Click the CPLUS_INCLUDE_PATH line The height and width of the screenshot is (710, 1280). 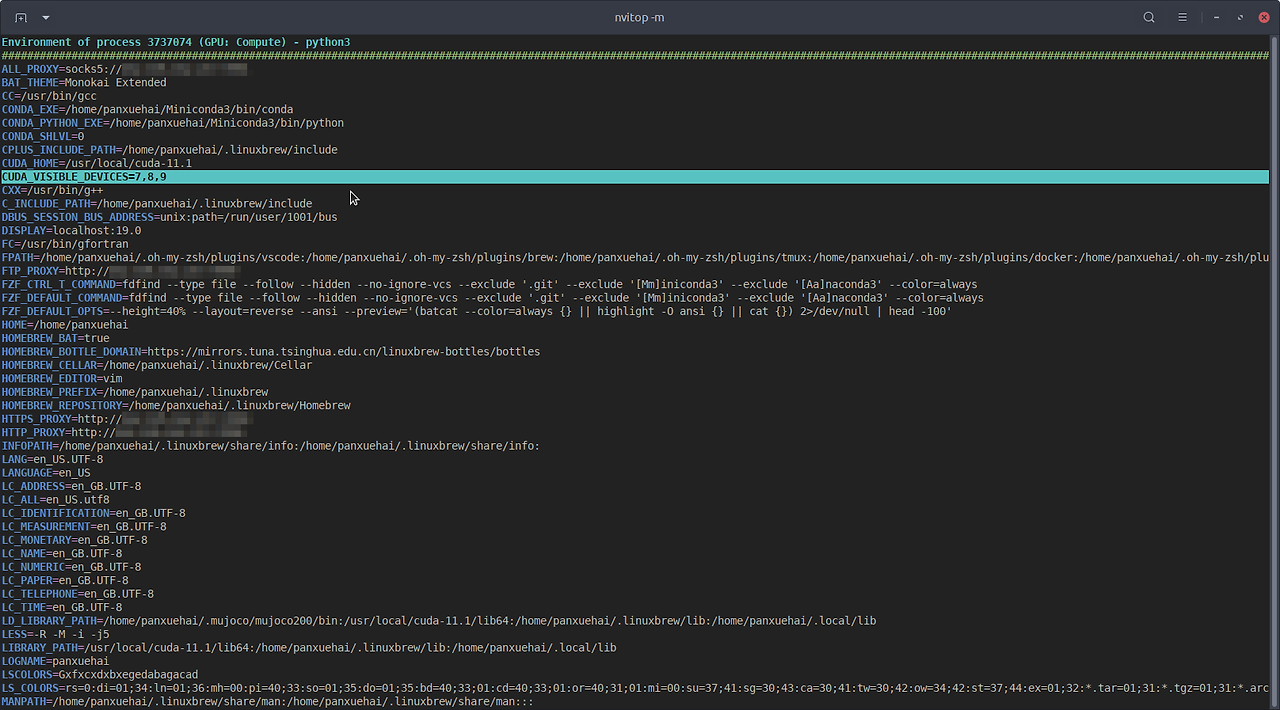pos(169,150)
